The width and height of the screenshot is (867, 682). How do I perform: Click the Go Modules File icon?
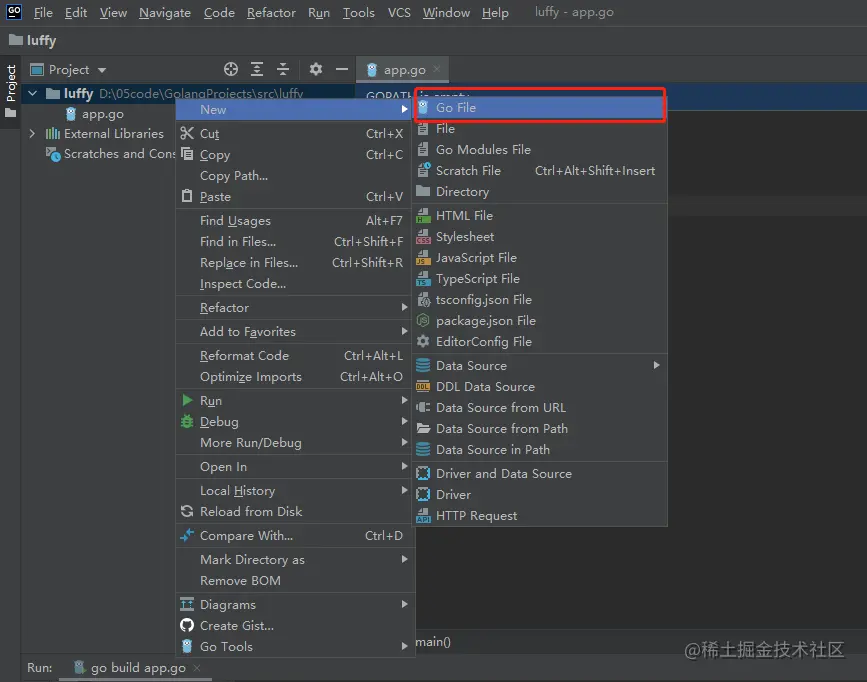423,149
